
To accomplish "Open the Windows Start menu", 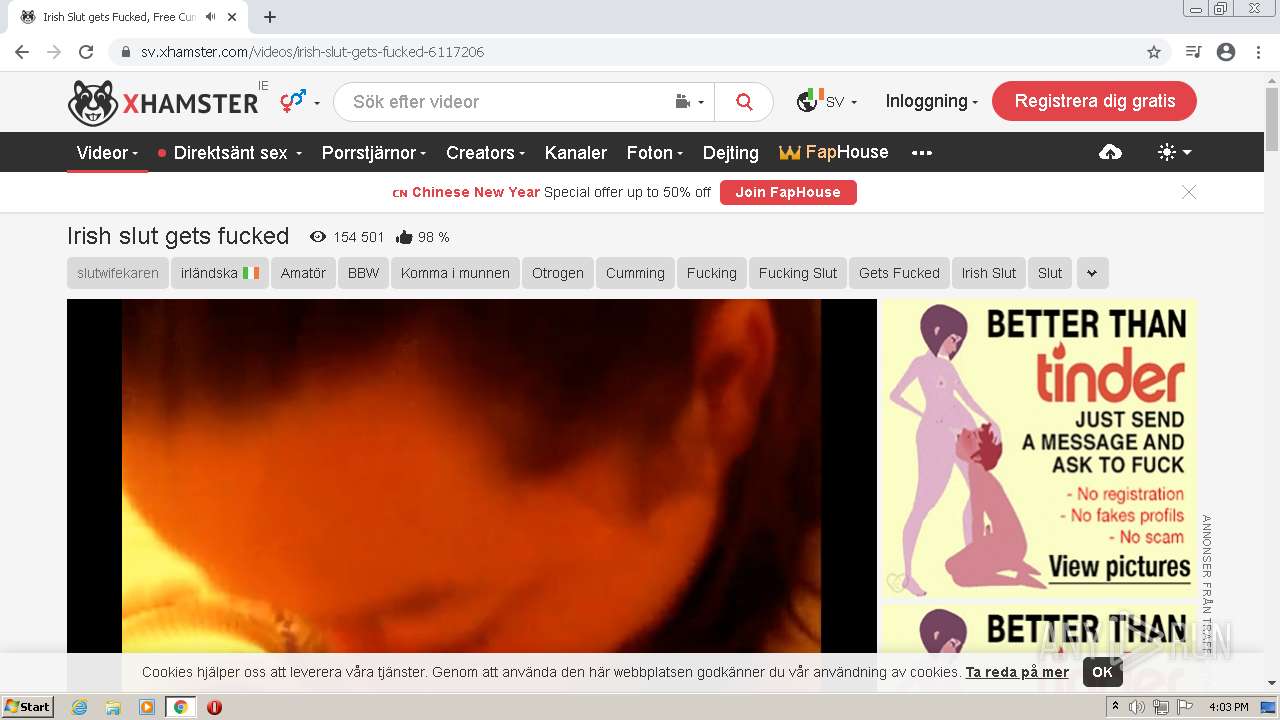I will (28, 706).
